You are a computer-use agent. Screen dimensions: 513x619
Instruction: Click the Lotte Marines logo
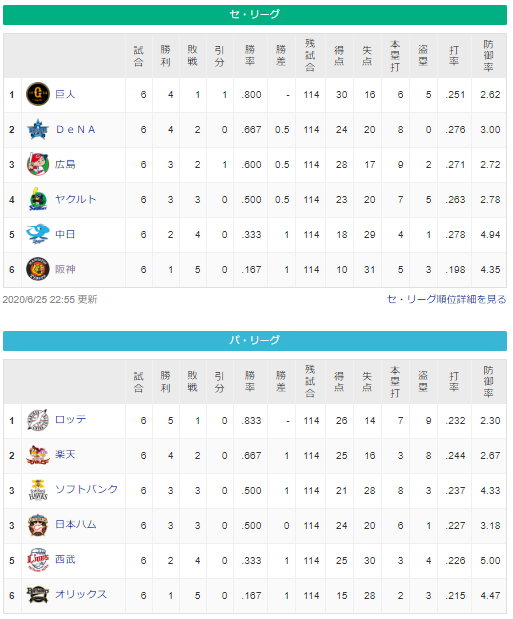38,420
